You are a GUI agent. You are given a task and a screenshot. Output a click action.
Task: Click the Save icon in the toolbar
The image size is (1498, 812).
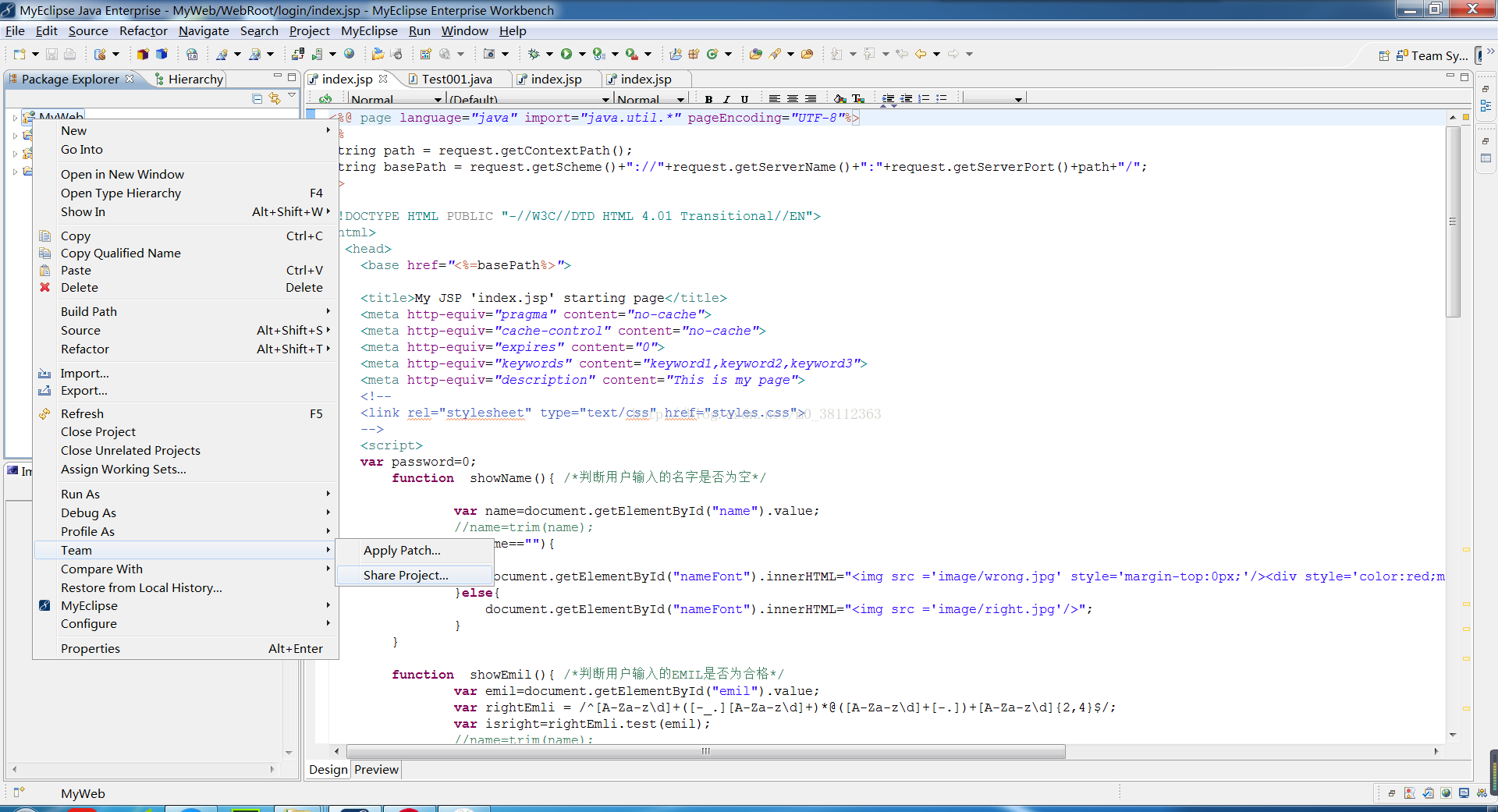pyautogui.click(x=51, y=54)
